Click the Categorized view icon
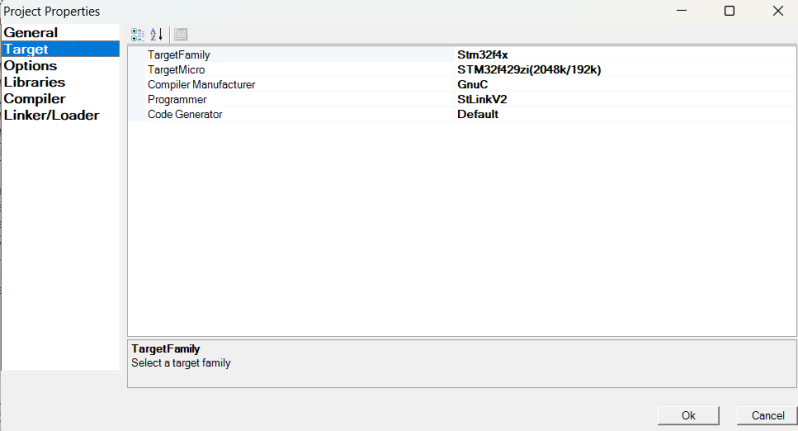This screenshot has width=798, height=431. click(x=138, y=34)
